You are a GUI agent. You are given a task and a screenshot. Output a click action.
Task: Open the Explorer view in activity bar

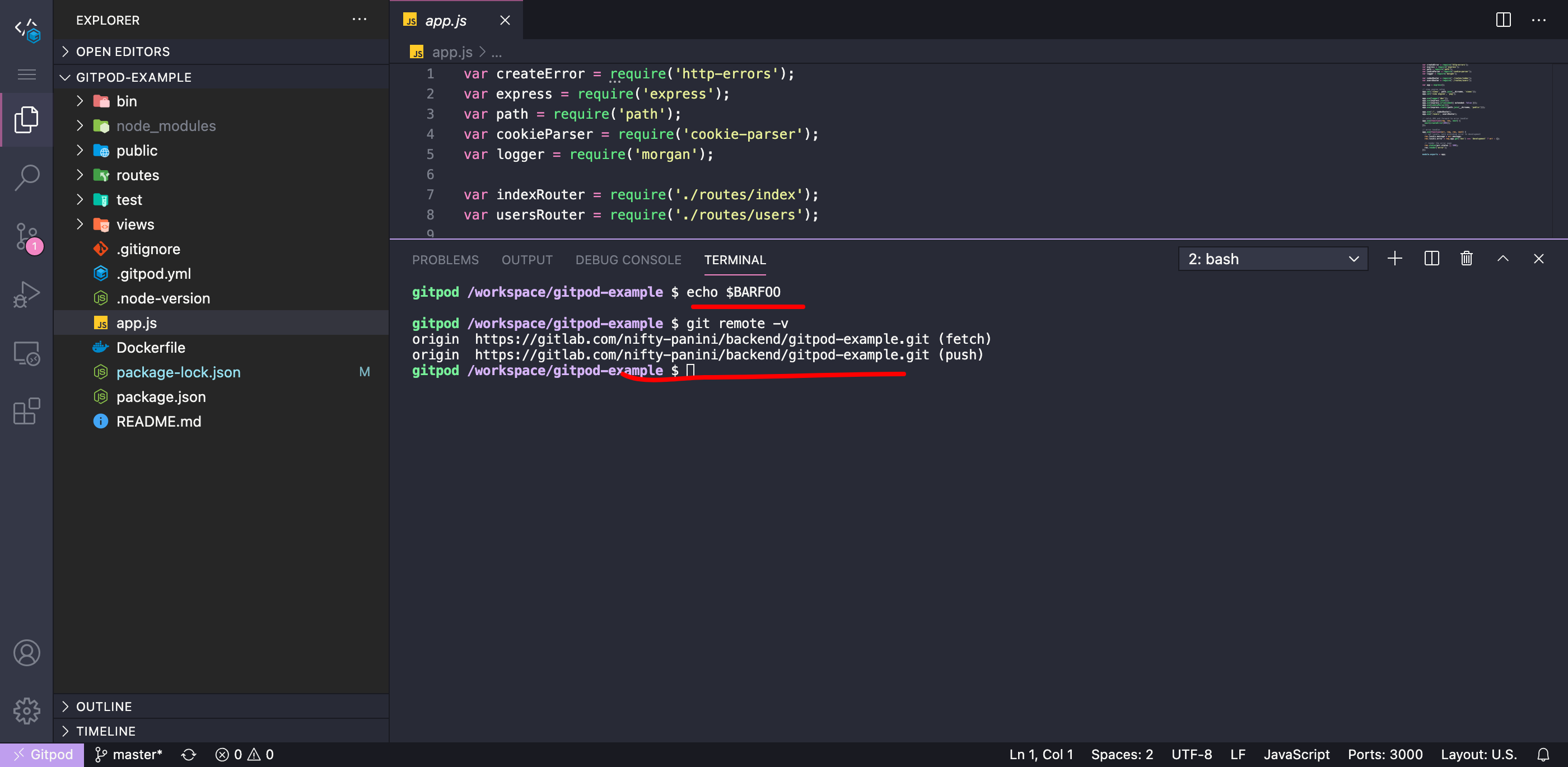pos(26,119)
